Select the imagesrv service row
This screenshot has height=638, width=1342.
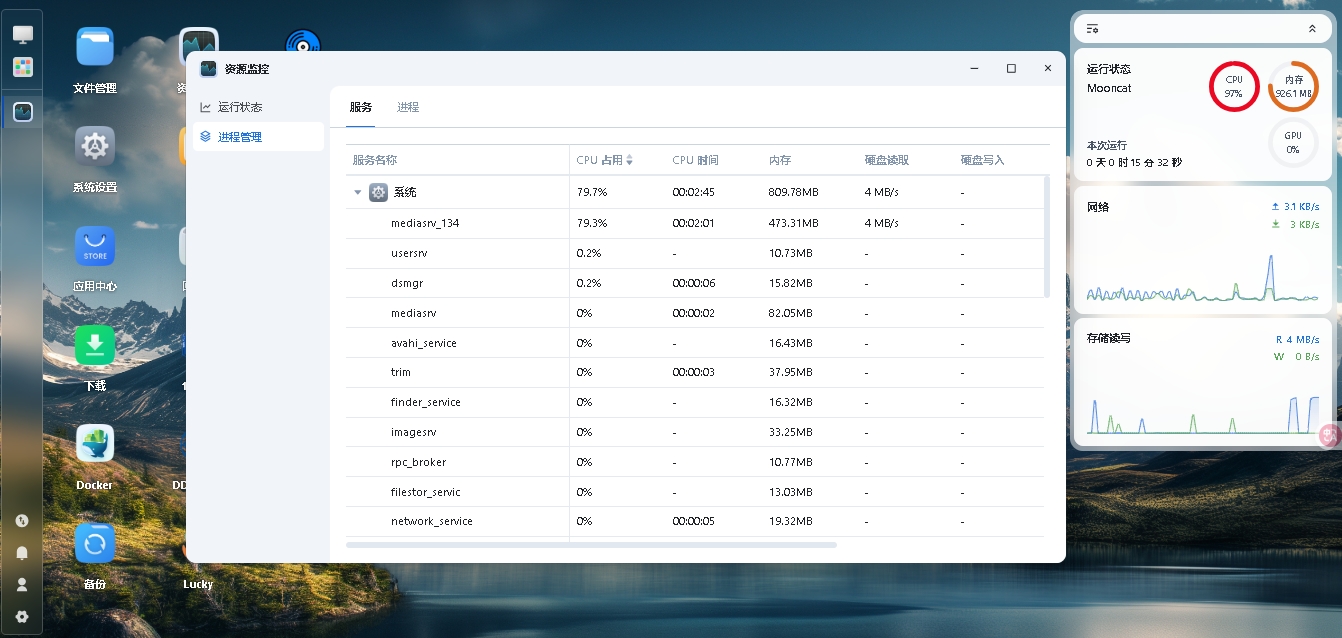tap(695, 432)
